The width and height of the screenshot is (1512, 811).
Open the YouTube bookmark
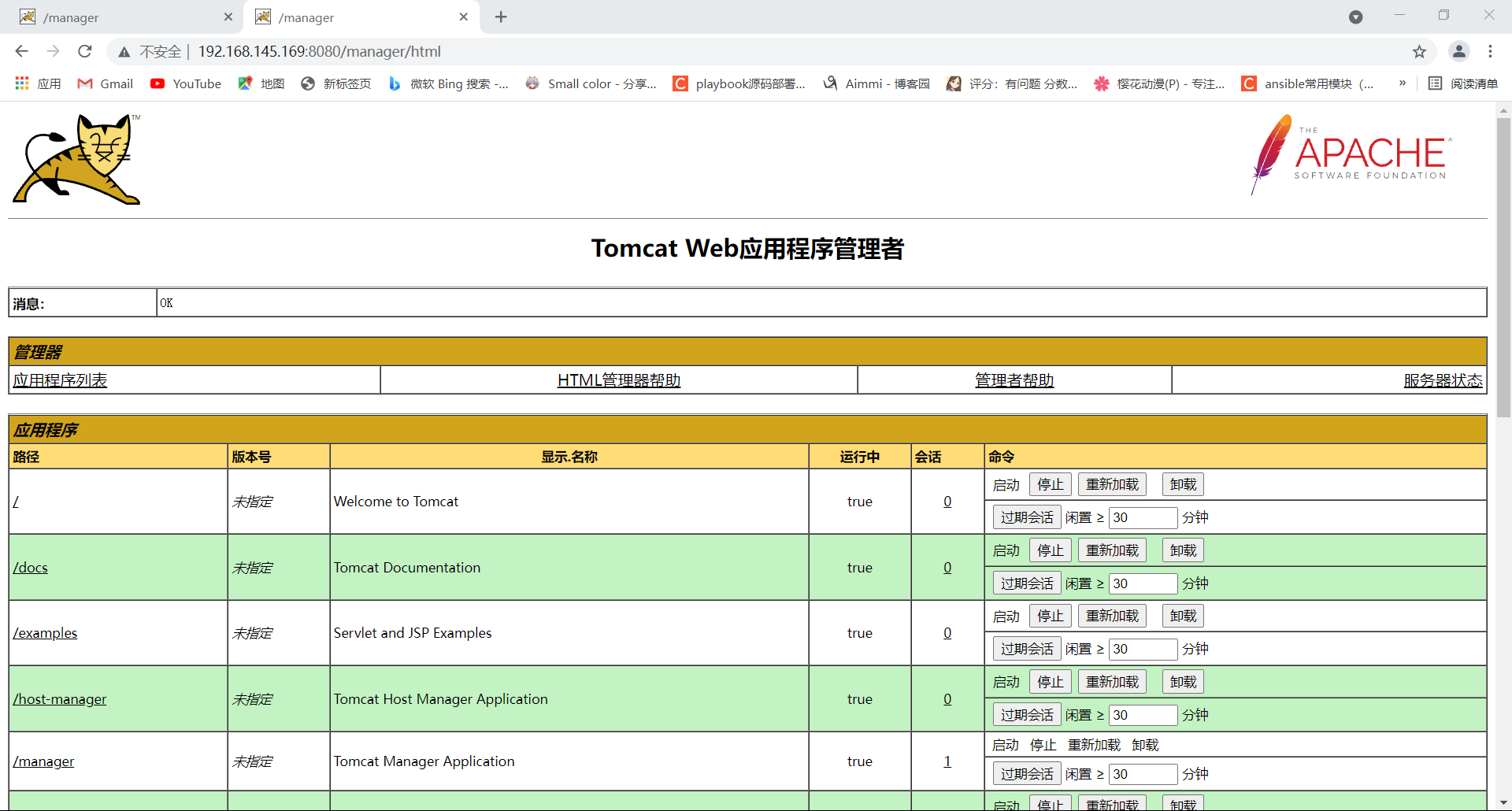click(x=186, y=83)
